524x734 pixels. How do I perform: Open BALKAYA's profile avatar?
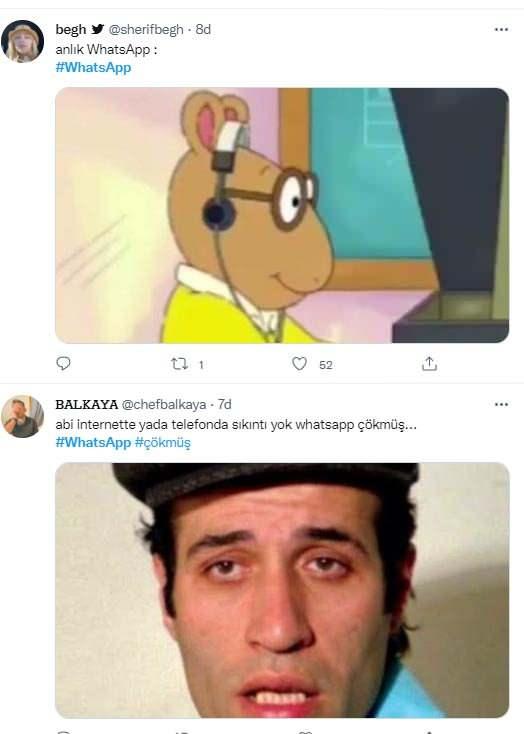(x=22, y=417)
